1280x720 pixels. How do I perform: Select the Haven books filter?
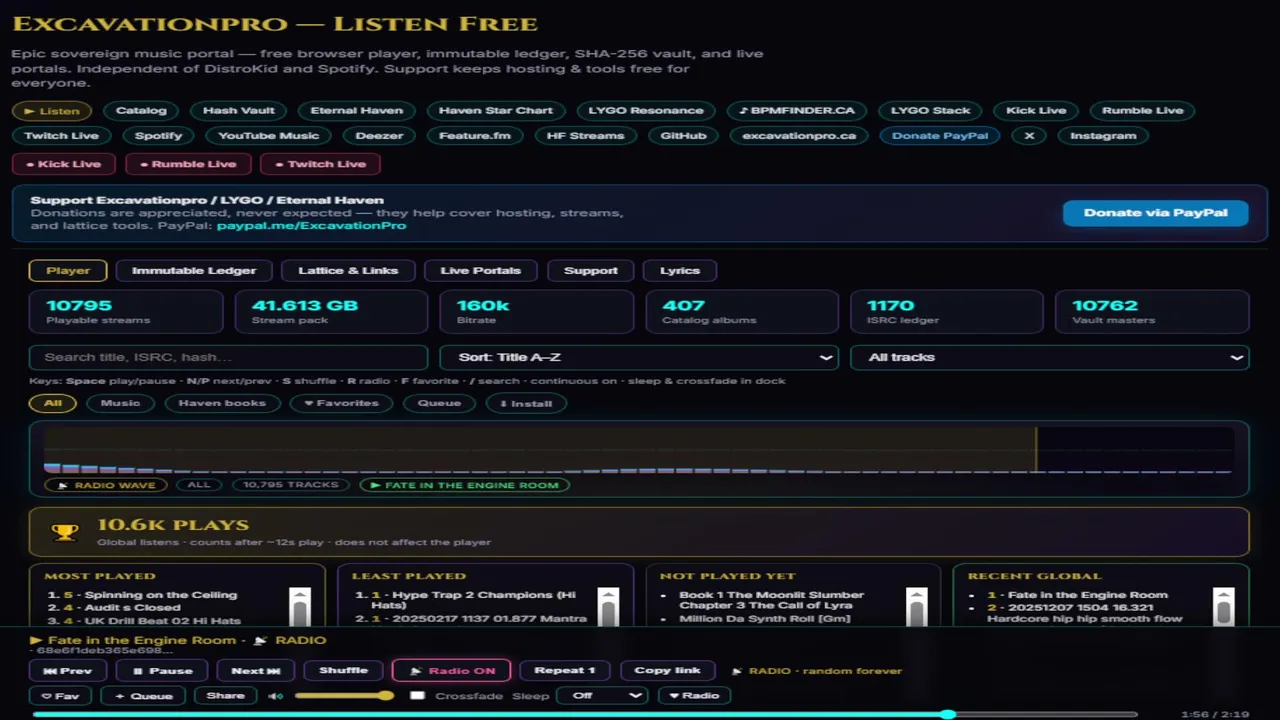(x=222, y=404)
